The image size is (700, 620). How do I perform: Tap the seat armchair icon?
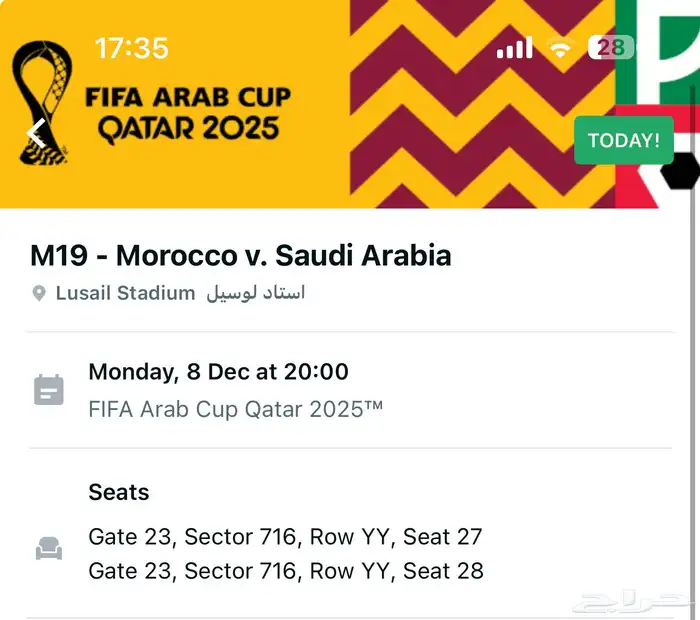[48, 548]
